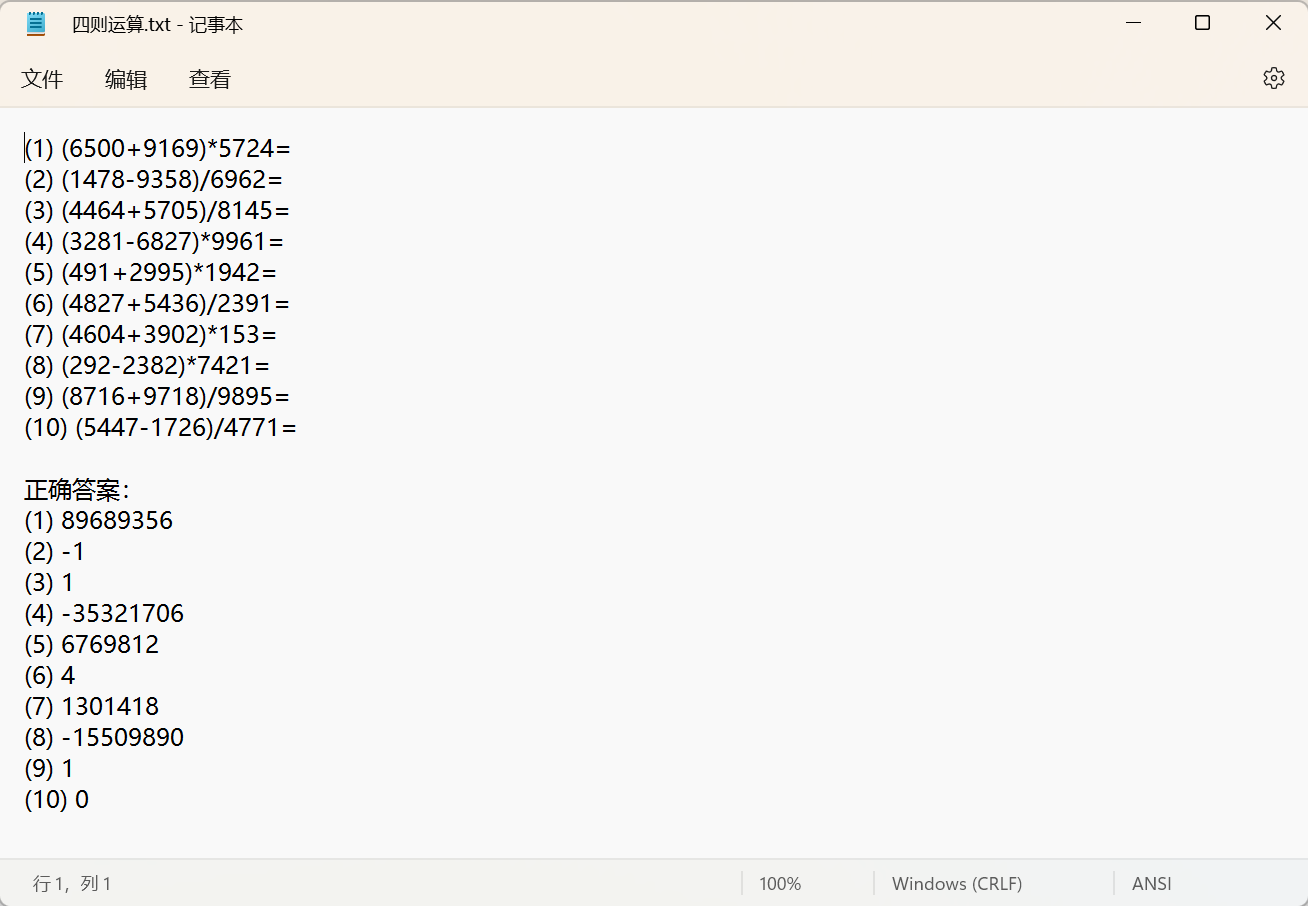Minimize the Notepad window

click(x=1133, y=23)
